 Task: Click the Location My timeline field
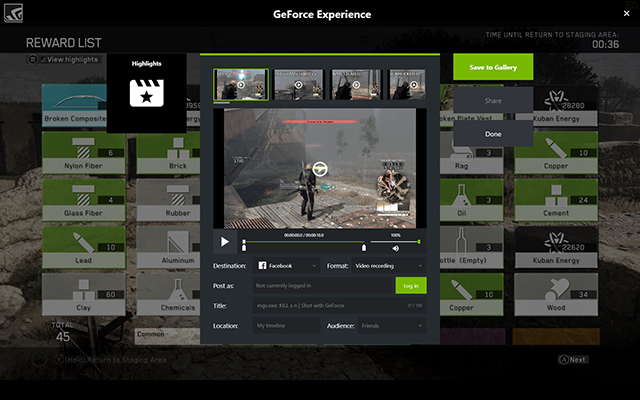tap(287, 326)
